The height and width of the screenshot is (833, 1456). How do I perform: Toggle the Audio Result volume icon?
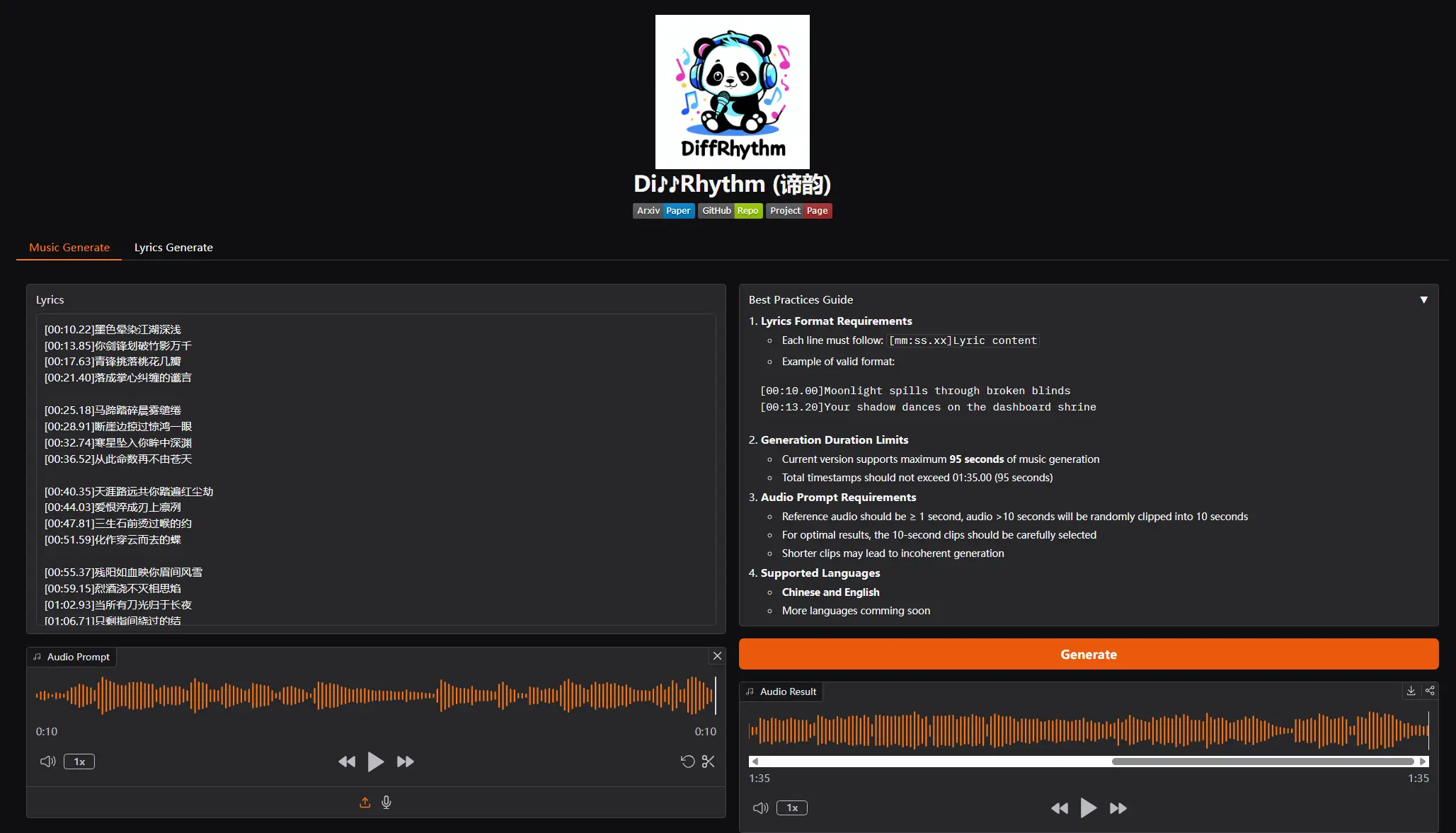pos(760,808)
